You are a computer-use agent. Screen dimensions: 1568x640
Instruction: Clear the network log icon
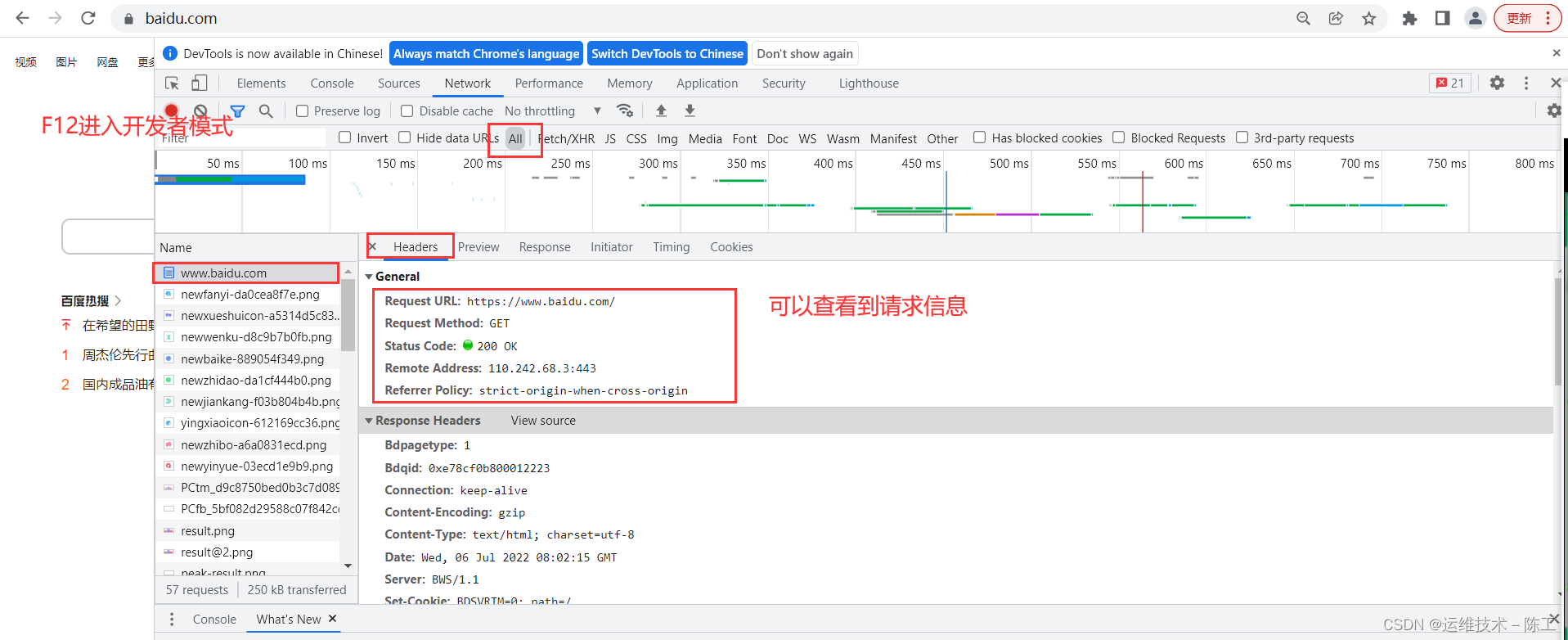click(200, 110)
